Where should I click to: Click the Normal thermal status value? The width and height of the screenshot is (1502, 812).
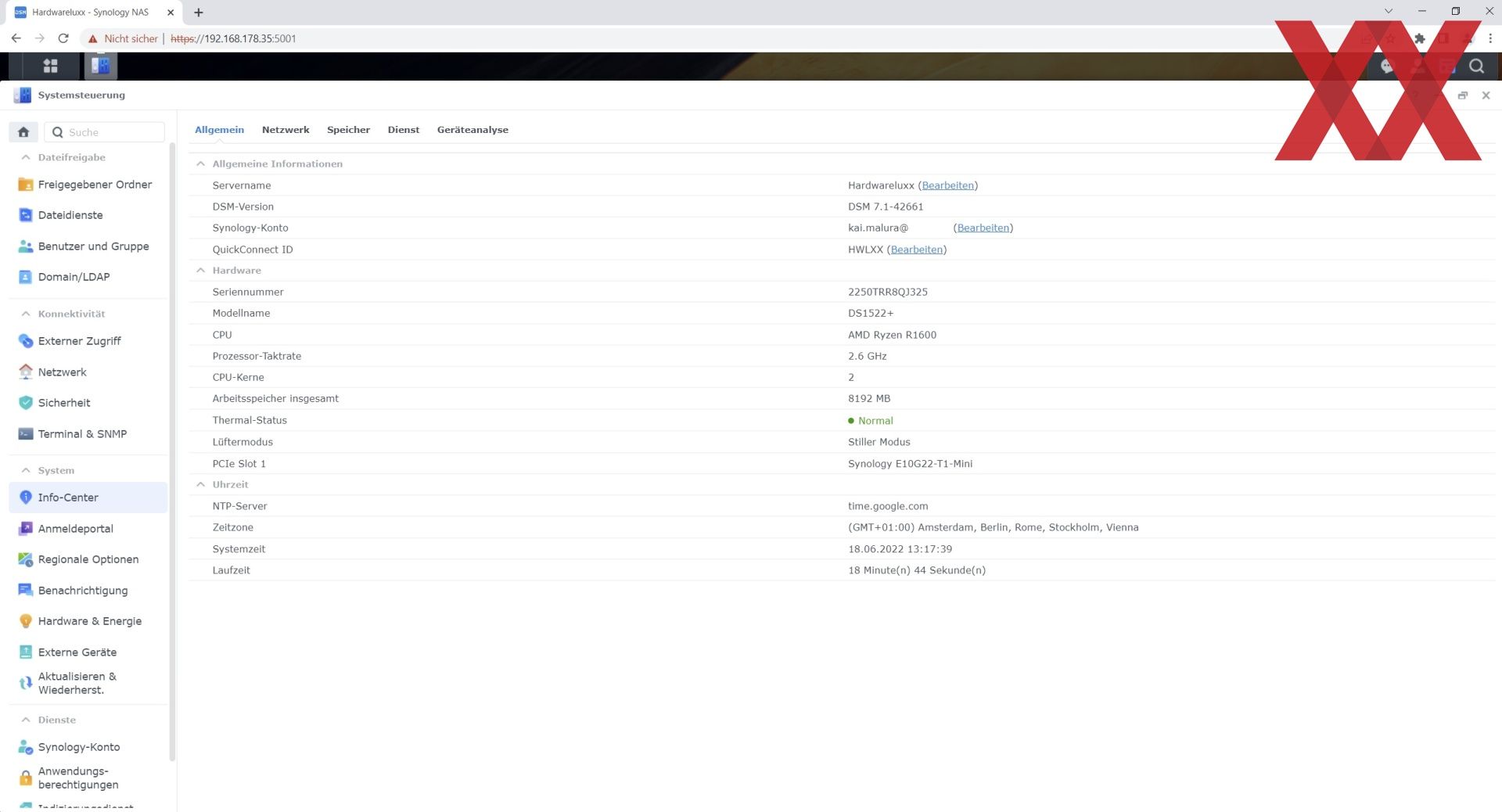(875, 421)
